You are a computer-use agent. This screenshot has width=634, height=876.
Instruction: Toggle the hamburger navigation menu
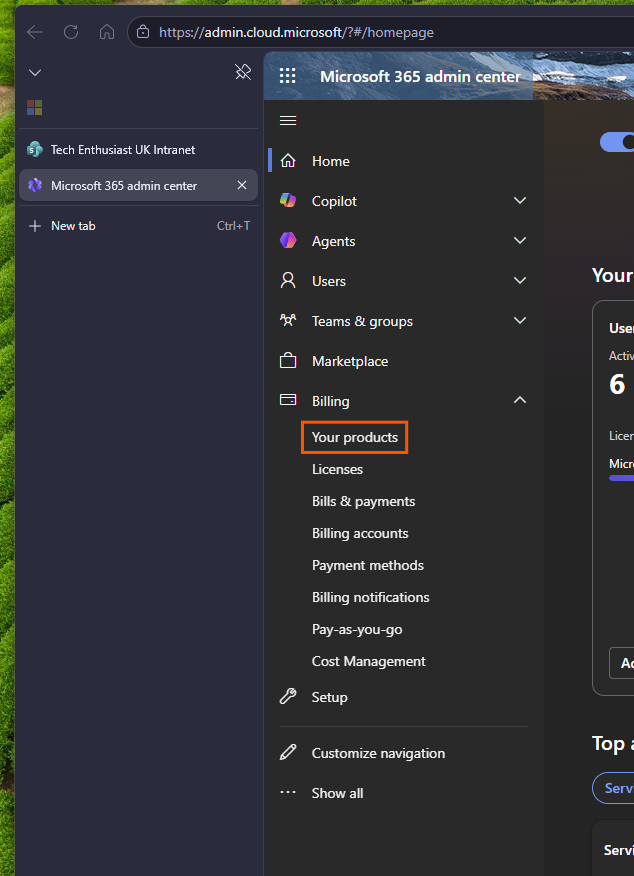pyautogui.click(x=288, y=121)
